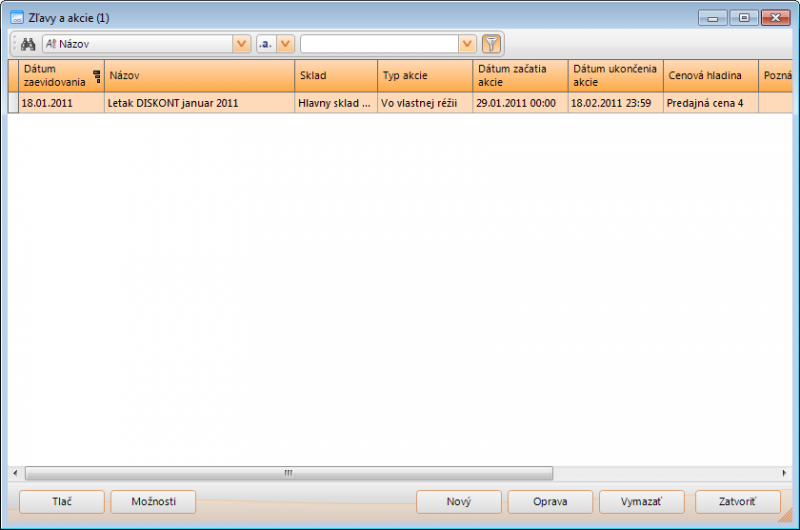Click the search text input field
The image size is (800, 530).
pos(379,44)
